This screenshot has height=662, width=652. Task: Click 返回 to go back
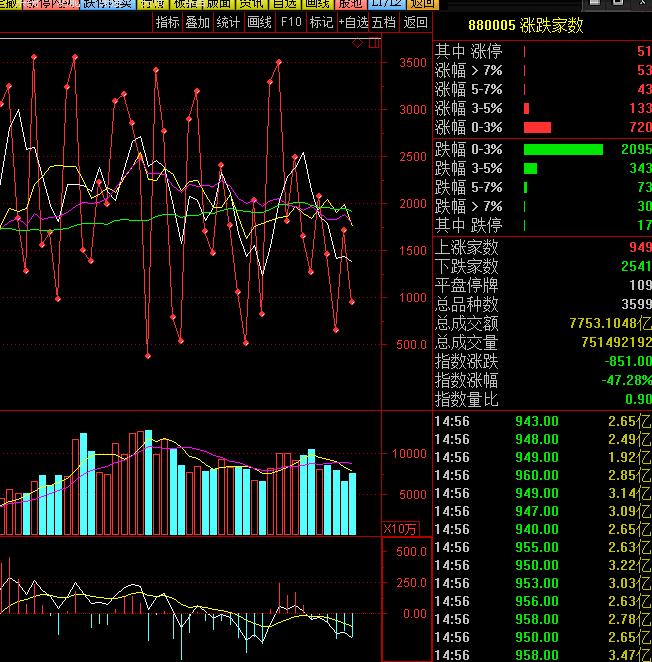(x=415, y=22)
